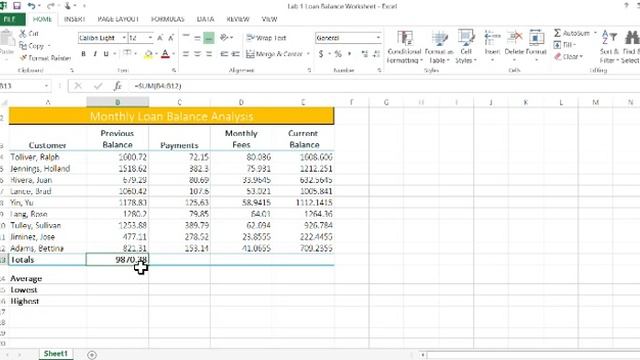The image size is (640, 360).
Task: Expand the Name Box dropdown
Action: click(46, 86)
